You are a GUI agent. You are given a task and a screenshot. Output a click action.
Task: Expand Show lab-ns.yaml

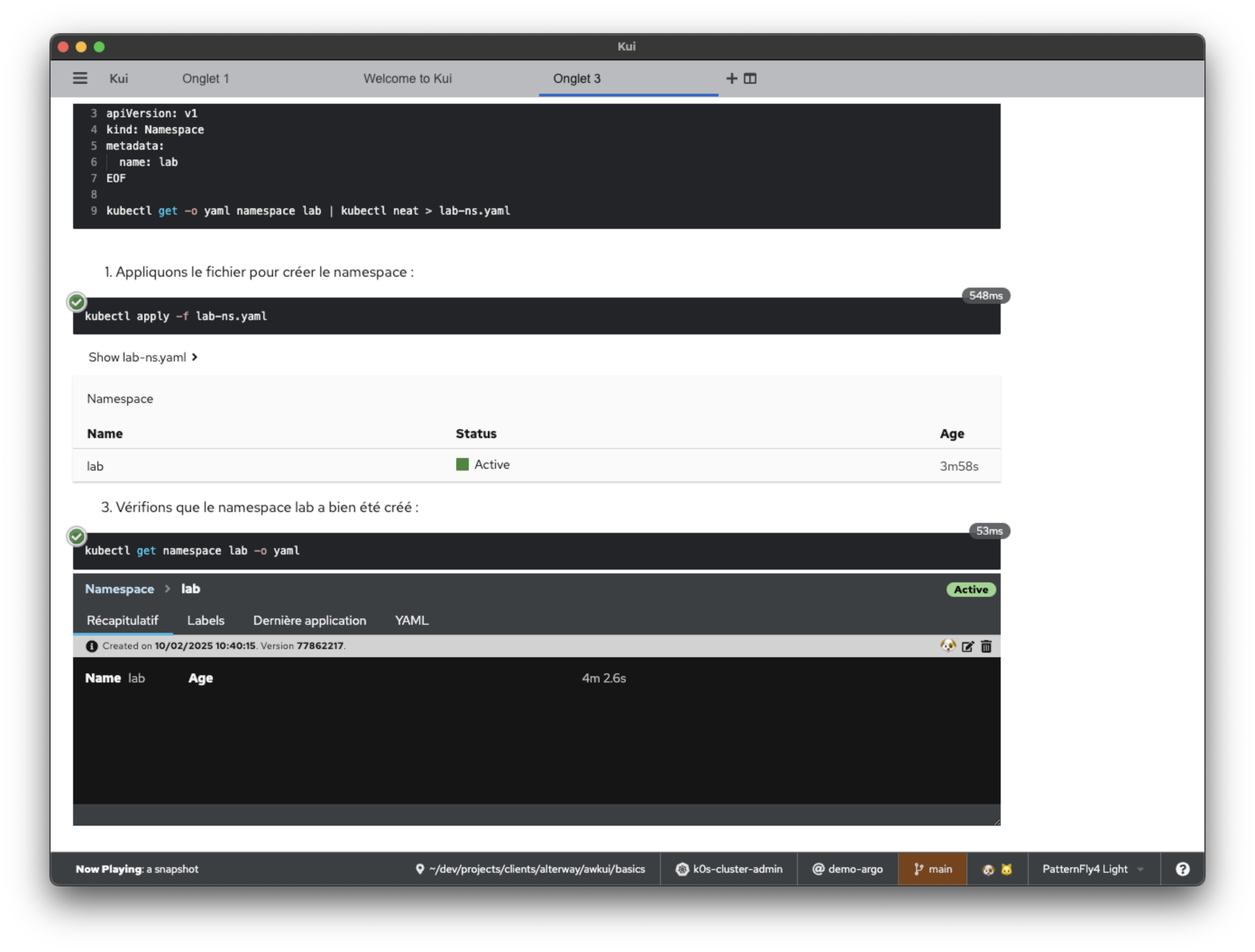143,357
